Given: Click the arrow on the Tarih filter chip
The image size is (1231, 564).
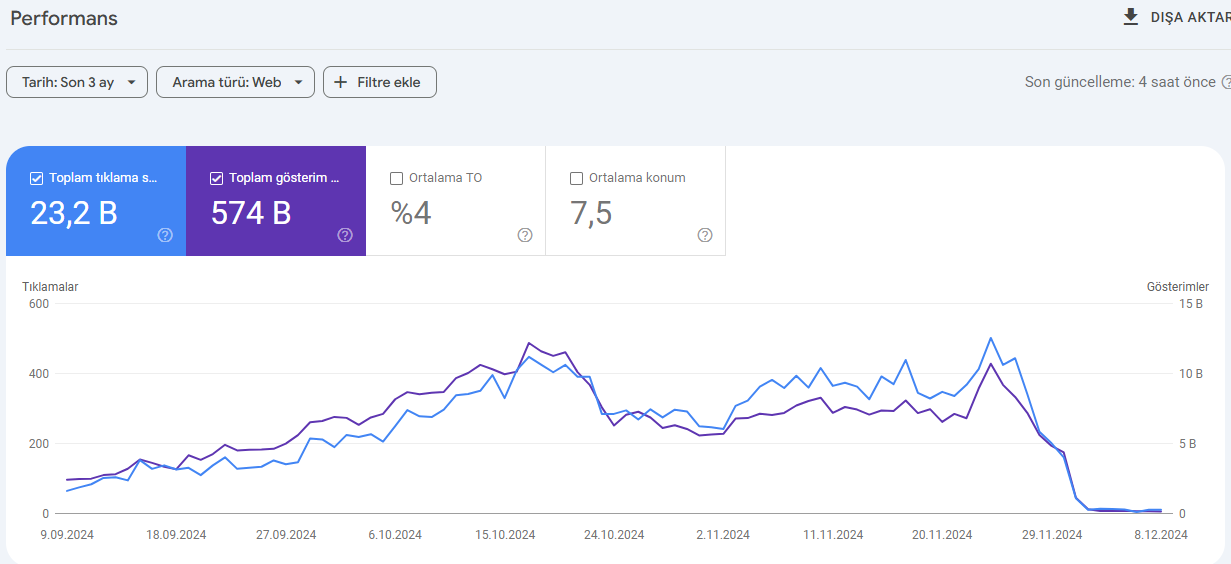Looking at the screenshot, I should click(131, 83).
